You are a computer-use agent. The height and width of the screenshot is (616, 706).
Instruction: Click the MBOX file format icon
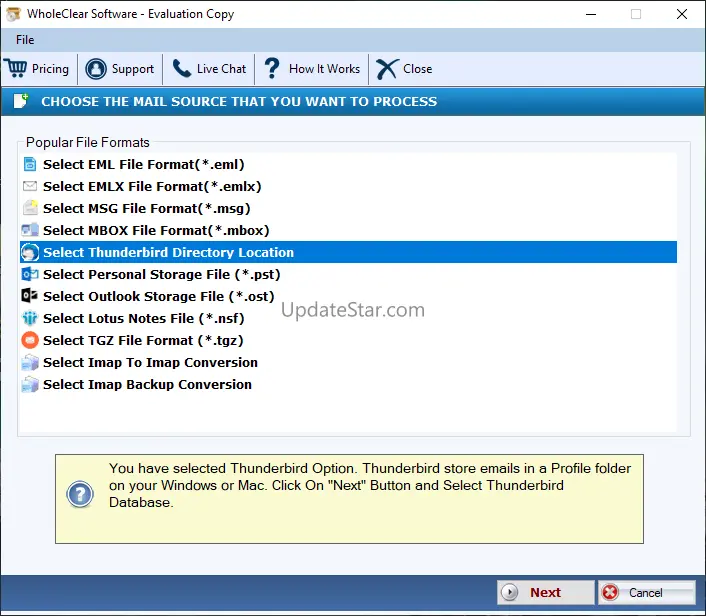pos(30,230)
